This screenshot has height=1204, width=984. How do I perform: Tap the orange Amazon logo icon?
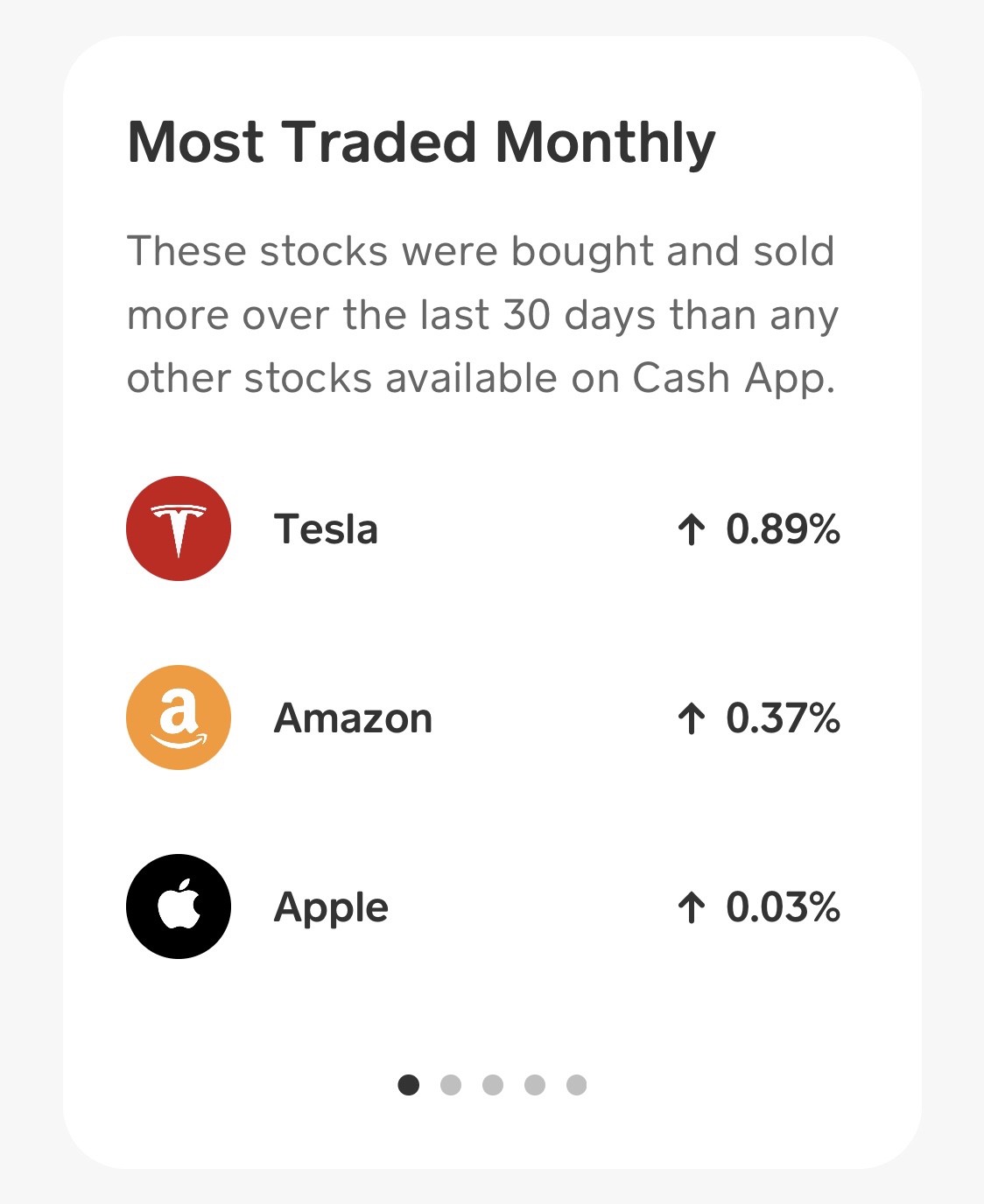point(179,717)
